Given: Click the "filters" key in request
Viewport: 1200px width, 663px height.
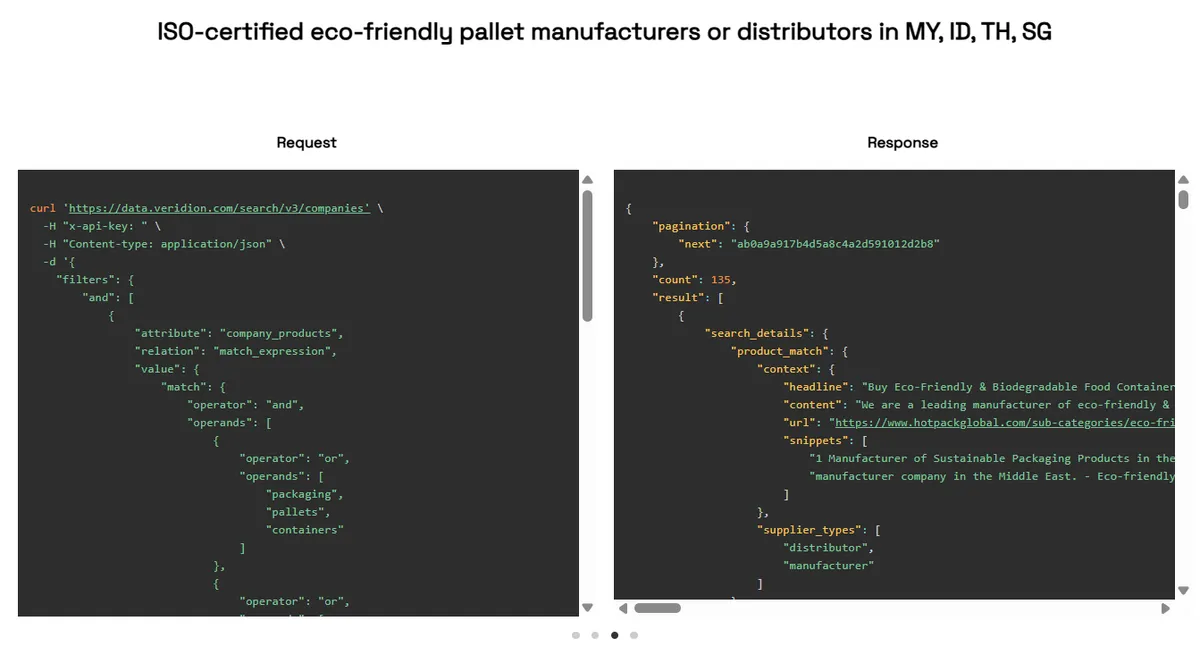Looking at the screenshot, I should pos(86,280).
